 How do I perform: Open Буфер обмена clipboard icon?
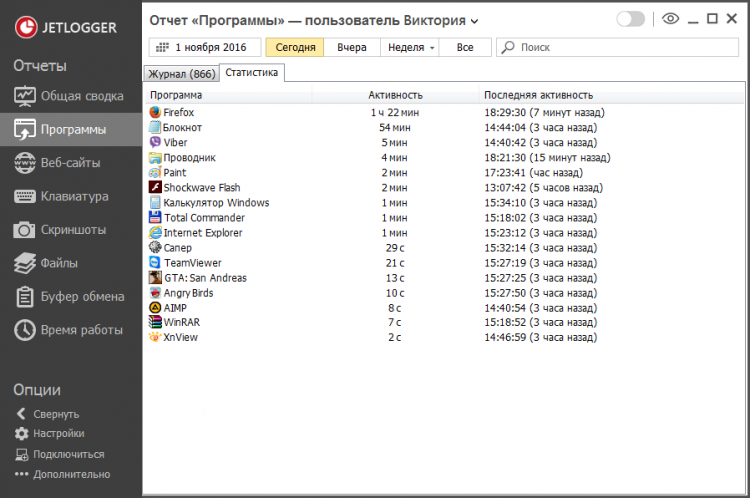click(x=24, y=297)
